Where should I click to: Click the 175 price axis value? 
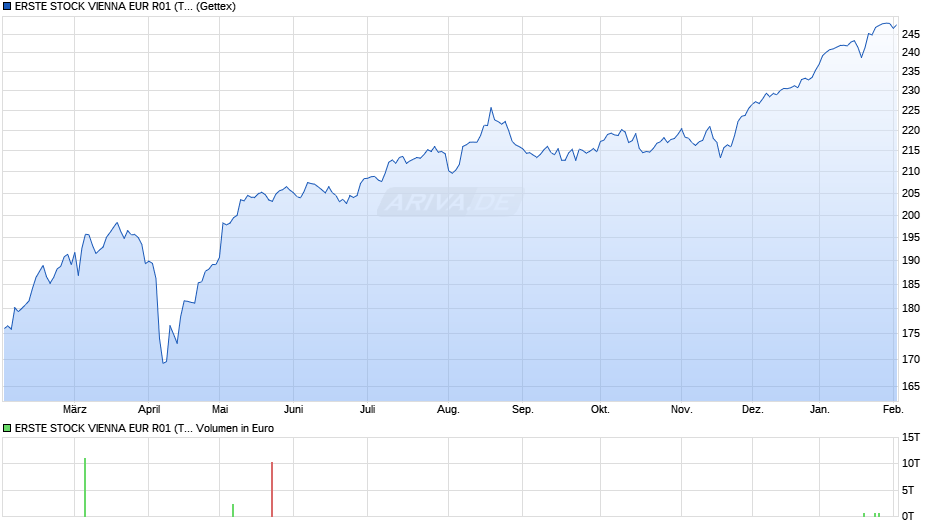(911, 333)
